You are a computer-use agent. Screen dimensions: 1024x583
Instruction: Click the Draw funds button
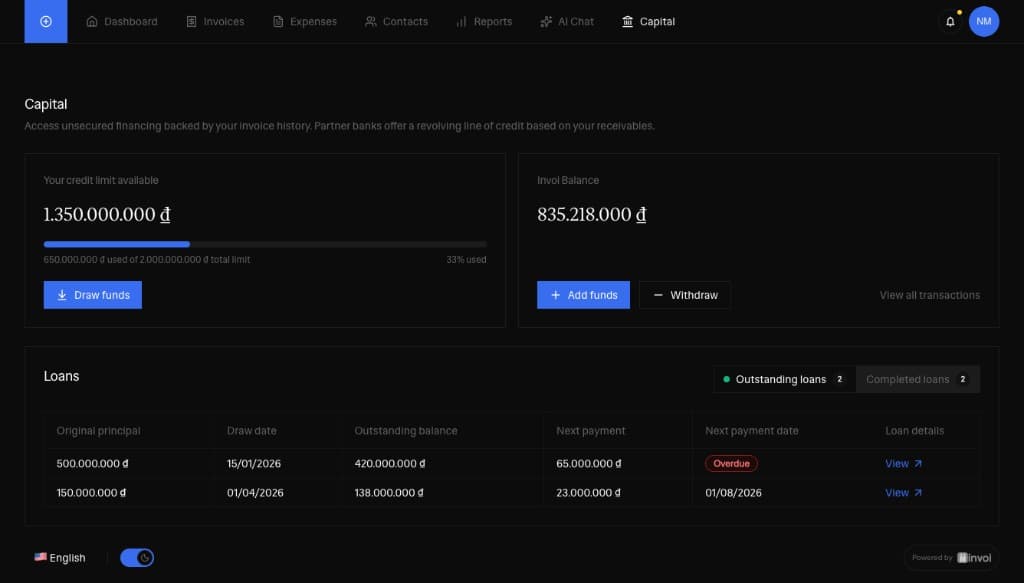coord(93,295)
